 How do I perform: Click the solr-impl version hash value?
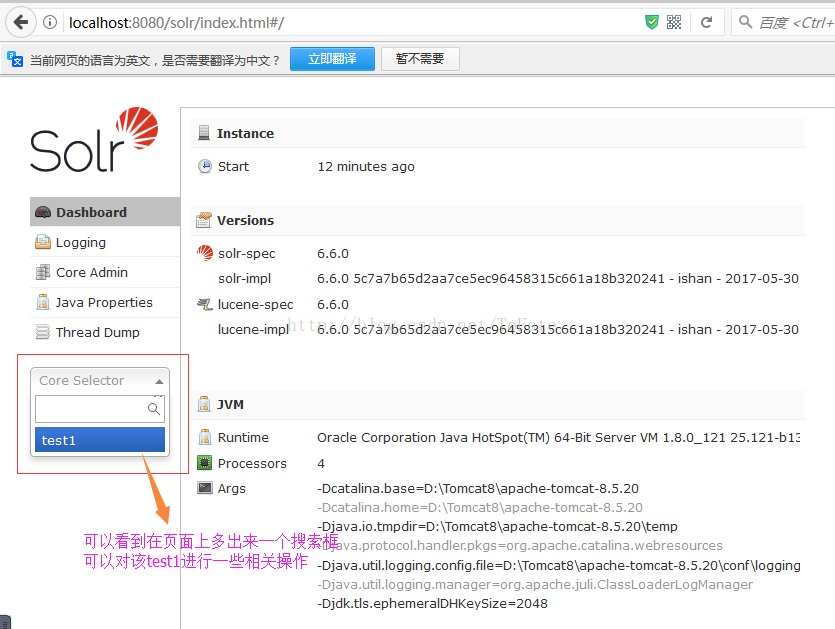click(x=558, y=279)
